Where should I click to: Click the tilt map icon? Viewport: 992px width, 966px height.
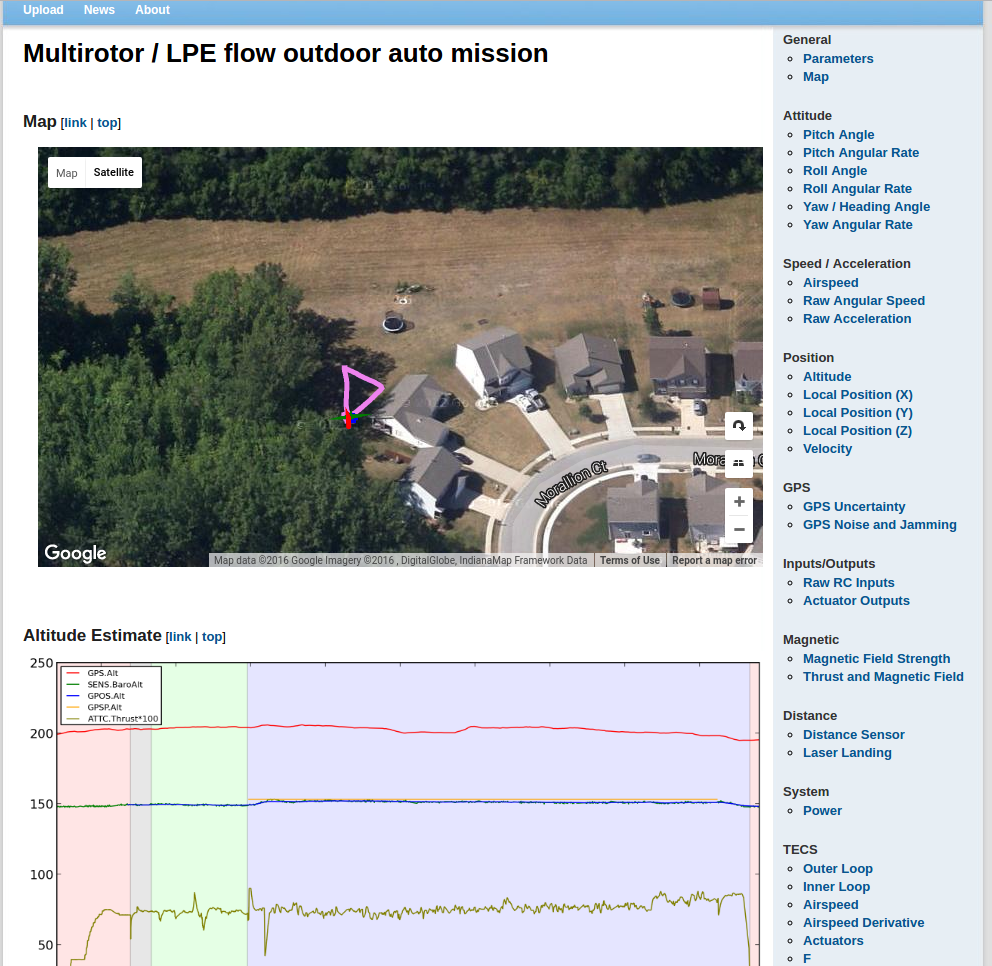(x=739, y=463)
